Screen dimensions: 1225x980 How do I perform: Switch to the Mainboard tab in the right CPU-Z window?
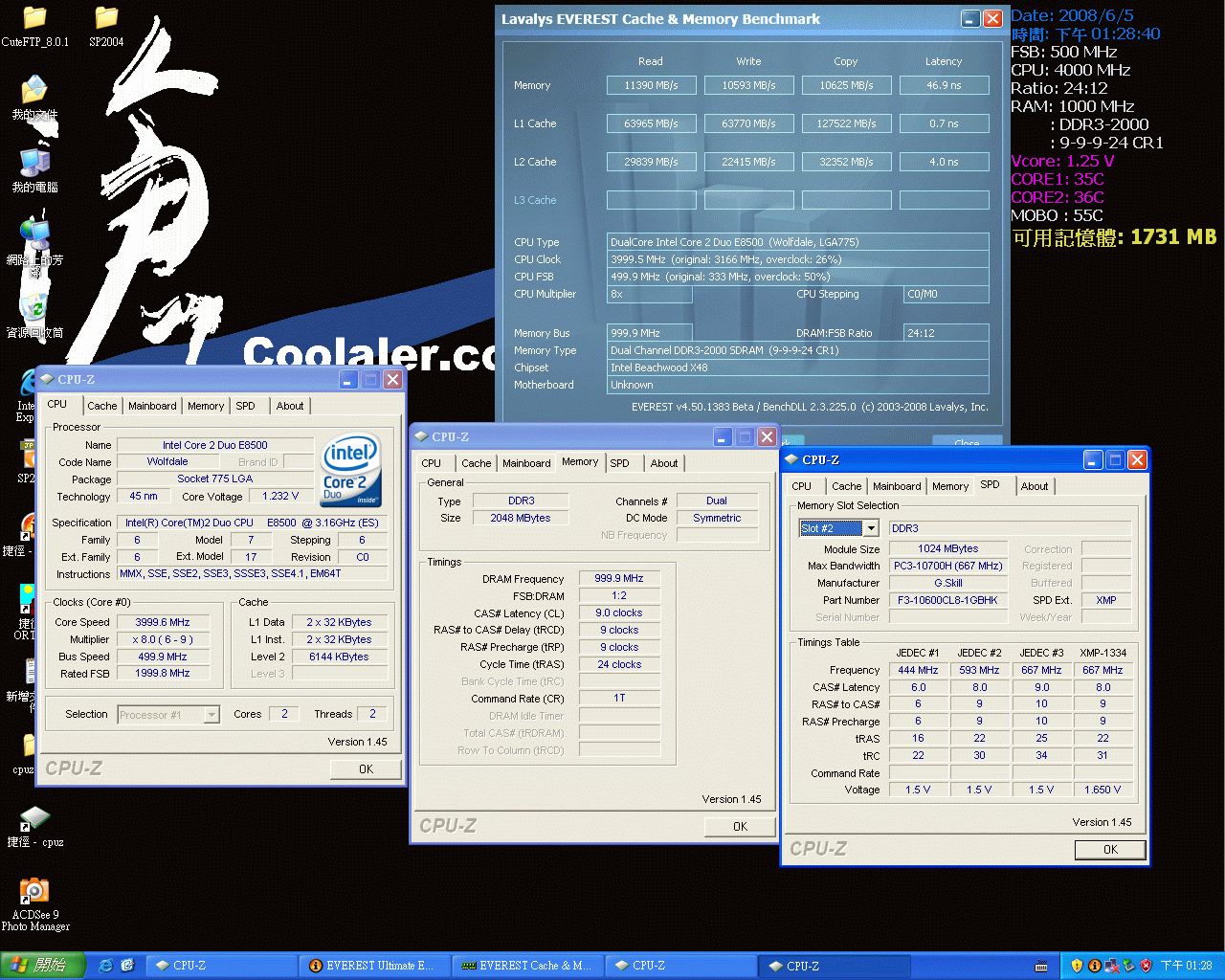click(897, 486)
